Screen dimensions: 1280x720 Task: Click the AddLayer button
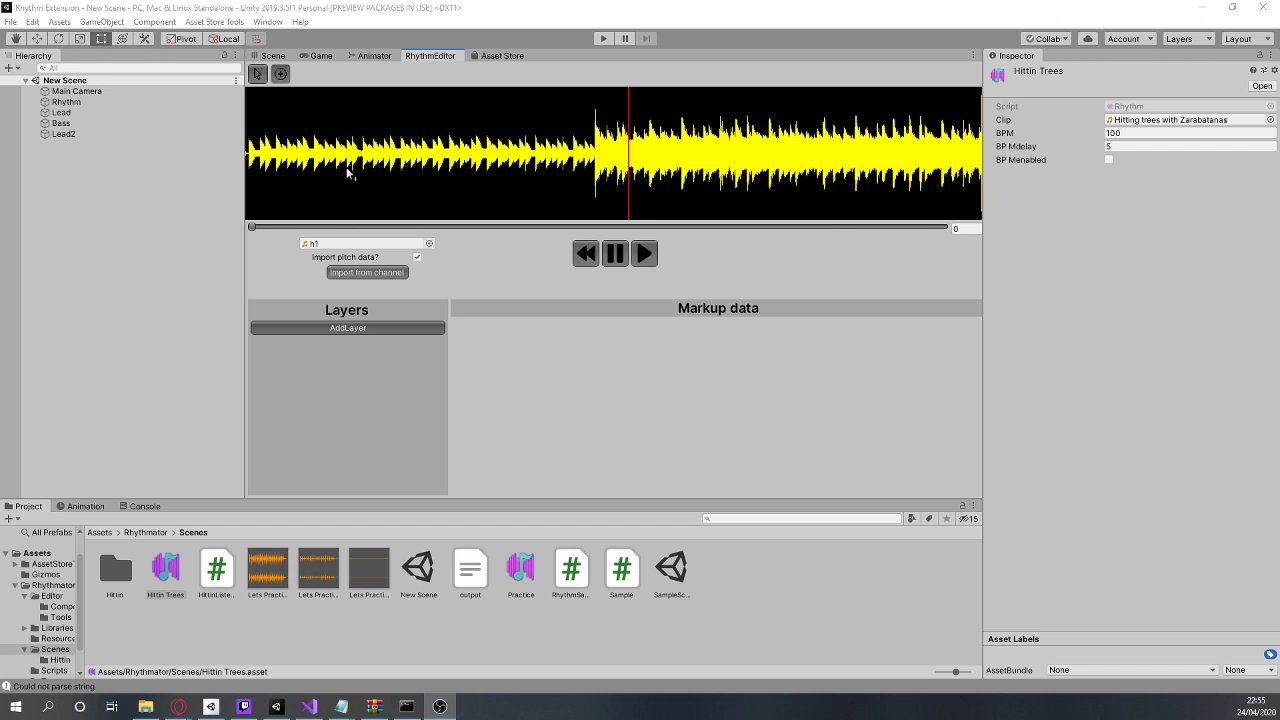348,328
